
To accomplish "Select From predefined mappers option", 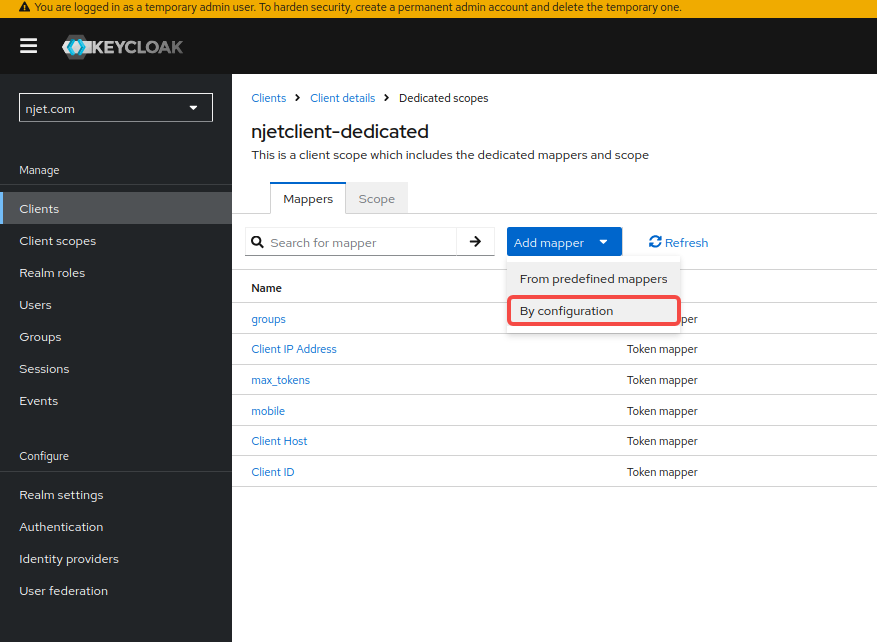I will 593,279.
